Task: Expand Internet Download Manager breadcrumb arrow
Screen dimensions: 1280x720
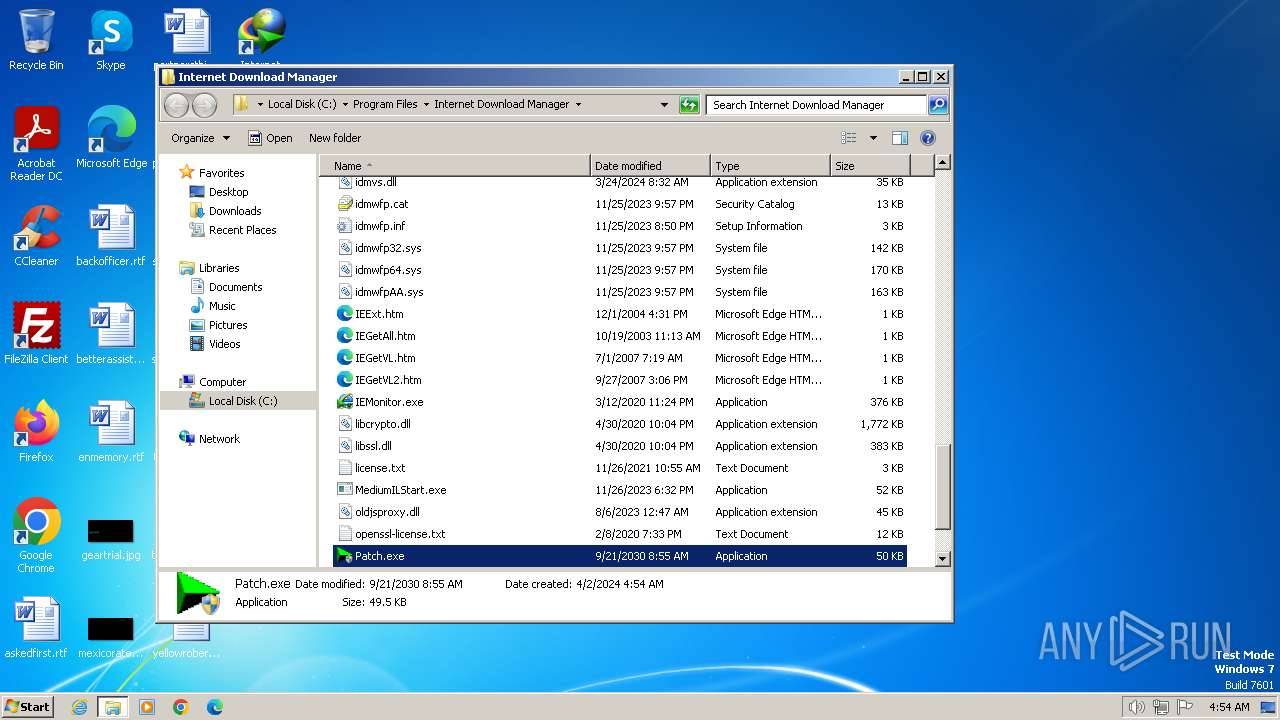Action: click(578, 104)
